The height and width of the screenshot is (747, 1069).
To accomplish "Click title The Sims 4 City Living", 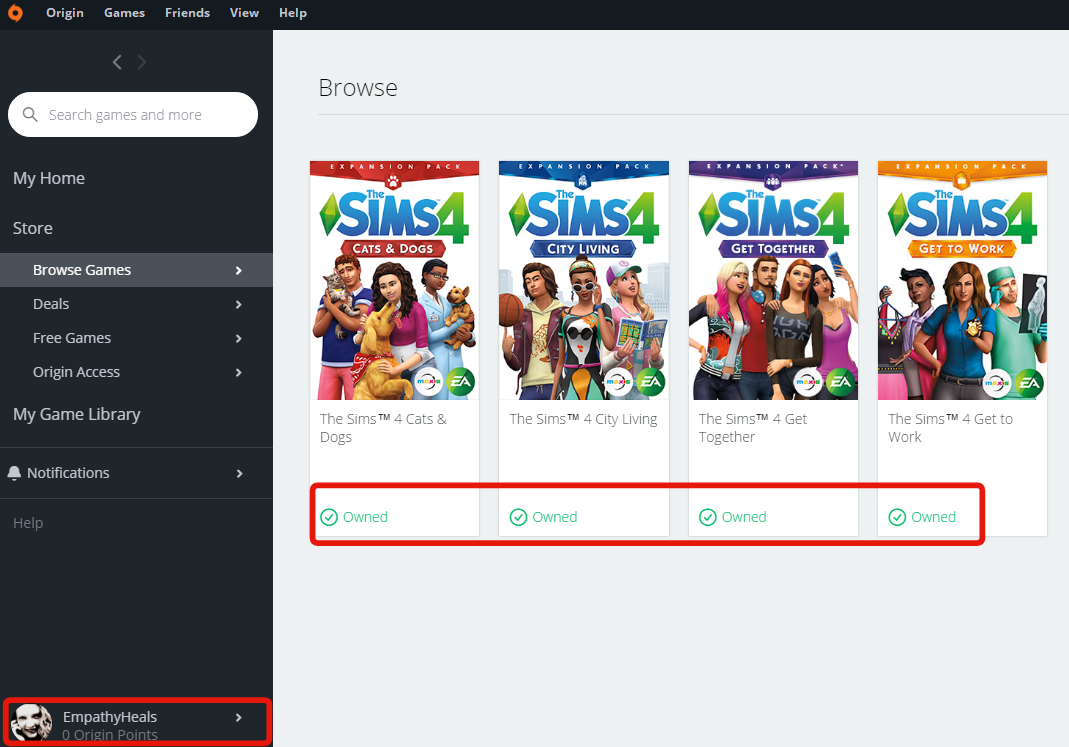I will [584, 419].
